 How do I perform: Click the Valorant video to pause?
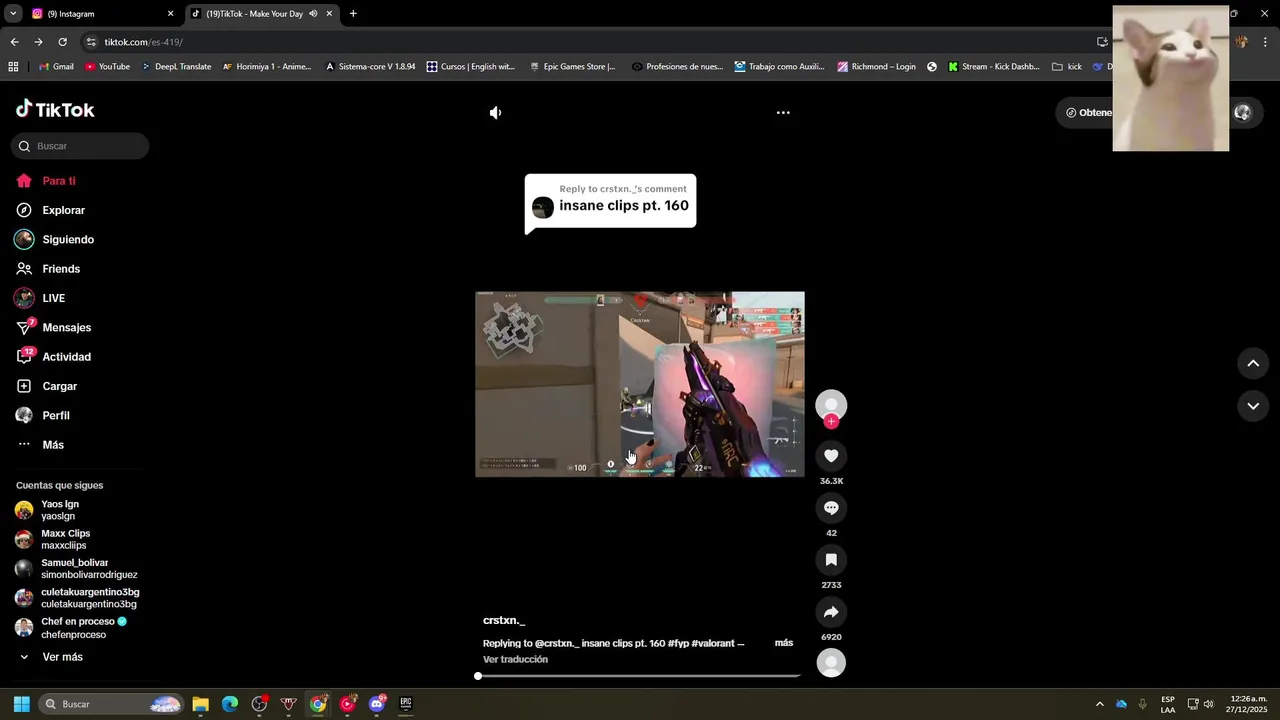(x=640, y=384)
